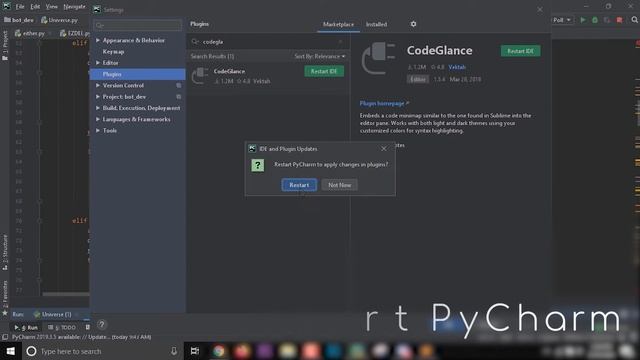This screenshot has width=640, height=360.
Task: Select the CodeGlance search result row
Action: (x=268, y=76)
